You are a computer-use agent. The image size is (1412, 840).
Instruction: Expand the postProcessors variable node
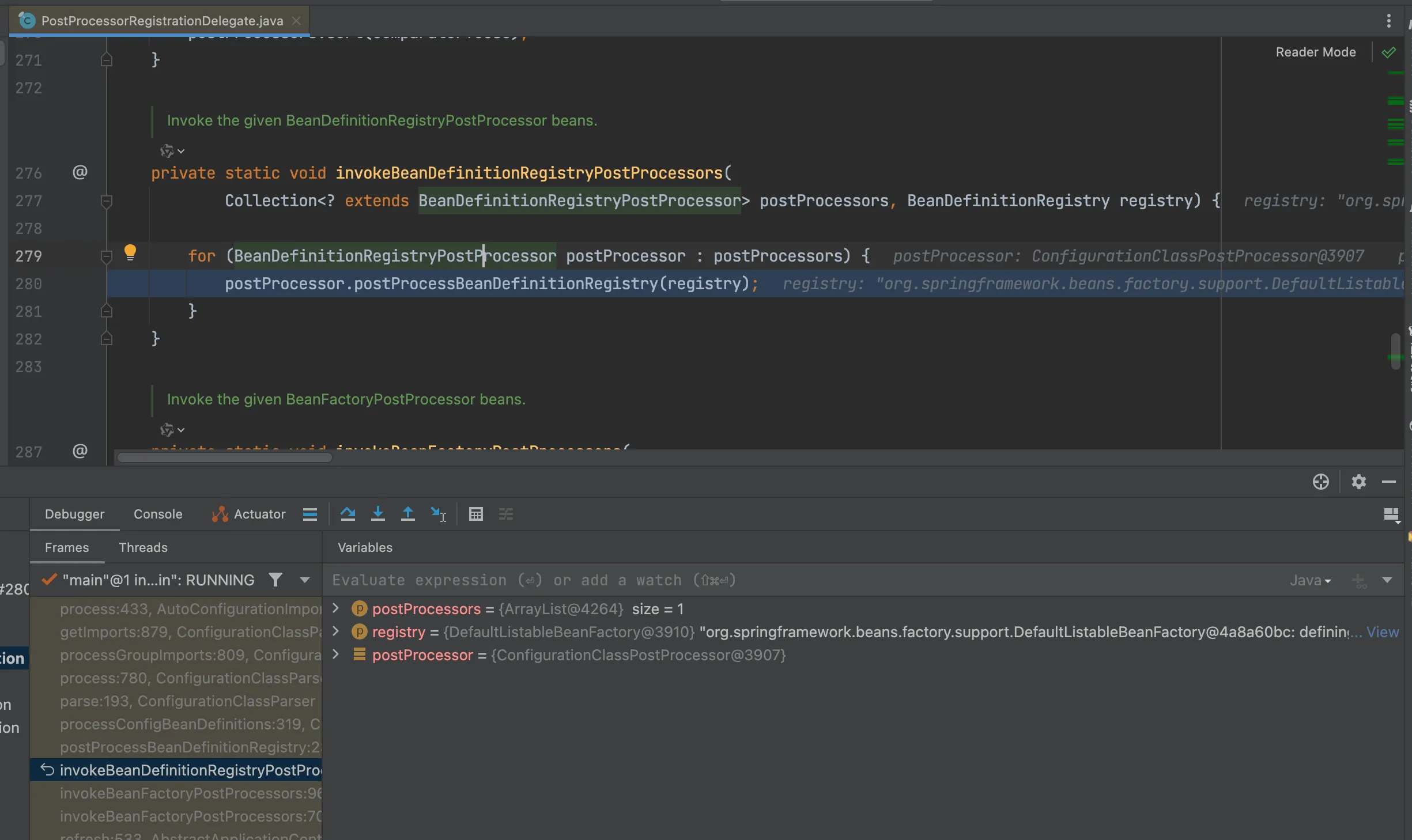[335, 608]
